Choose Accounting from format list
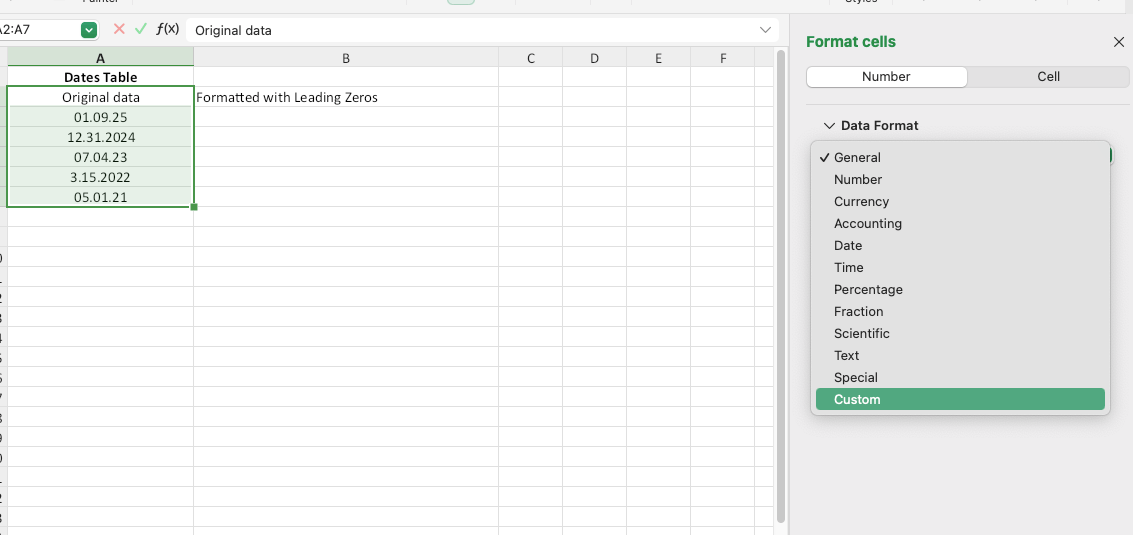Screen dimensions: 1133x535 click(x=960, y=223)
